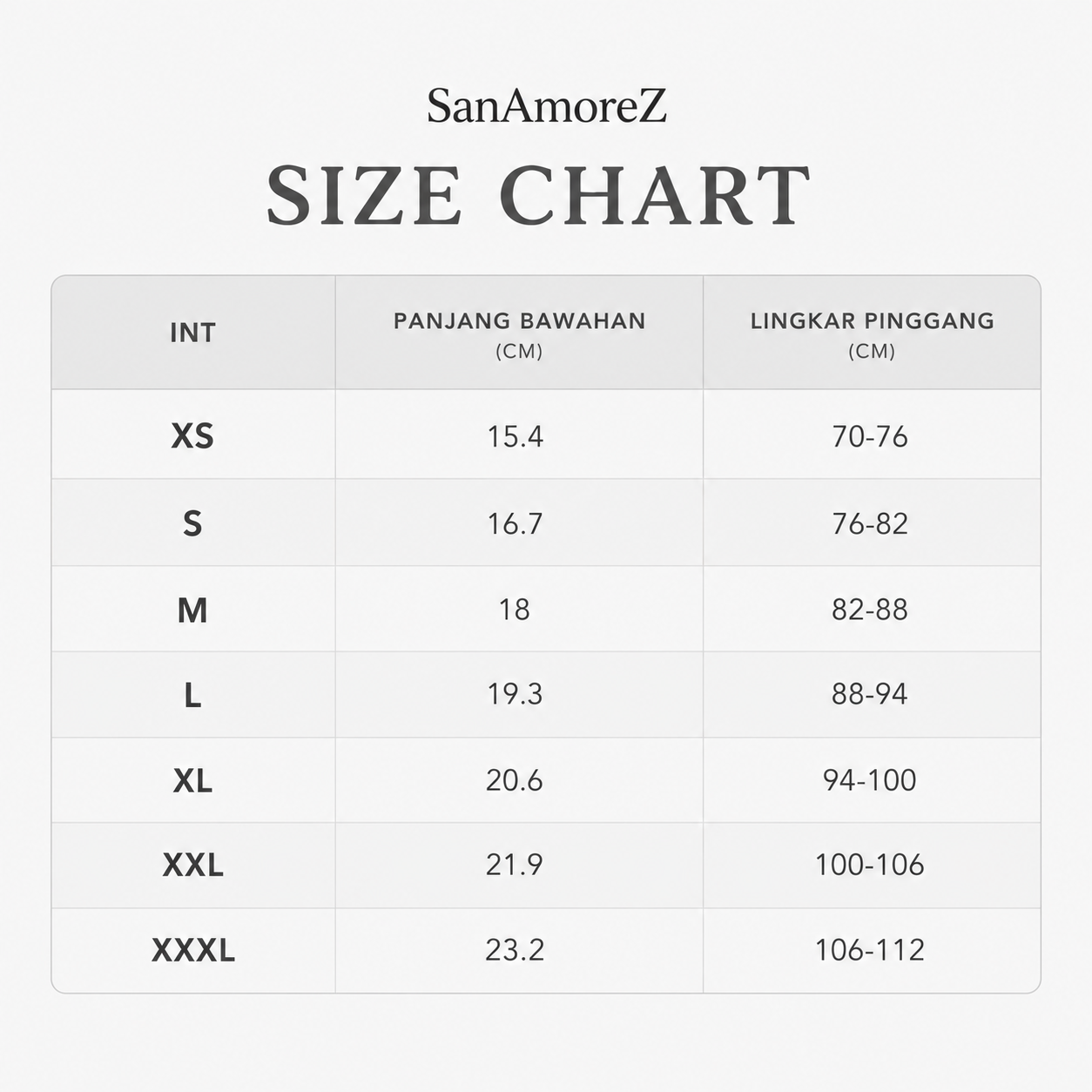The width and height of the screenshot is (1092, 1092).
Task: Select the INT column header
Action: coord(192,333)
